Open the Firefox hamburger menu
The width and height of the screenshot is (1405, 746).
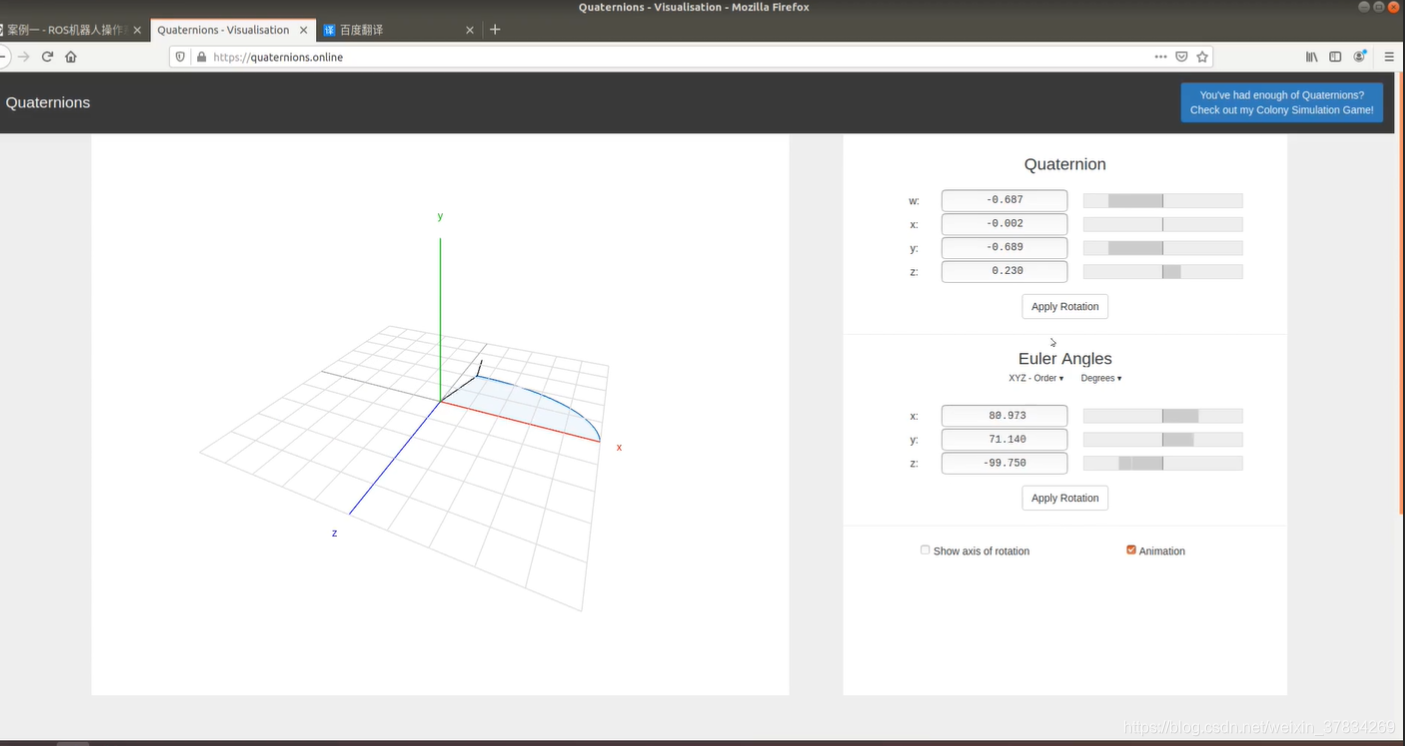1389,57
